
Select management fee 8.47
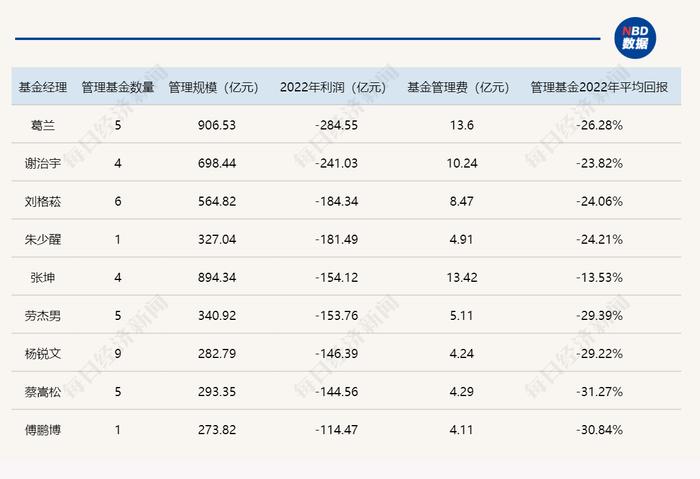click(x=462, y=201)
